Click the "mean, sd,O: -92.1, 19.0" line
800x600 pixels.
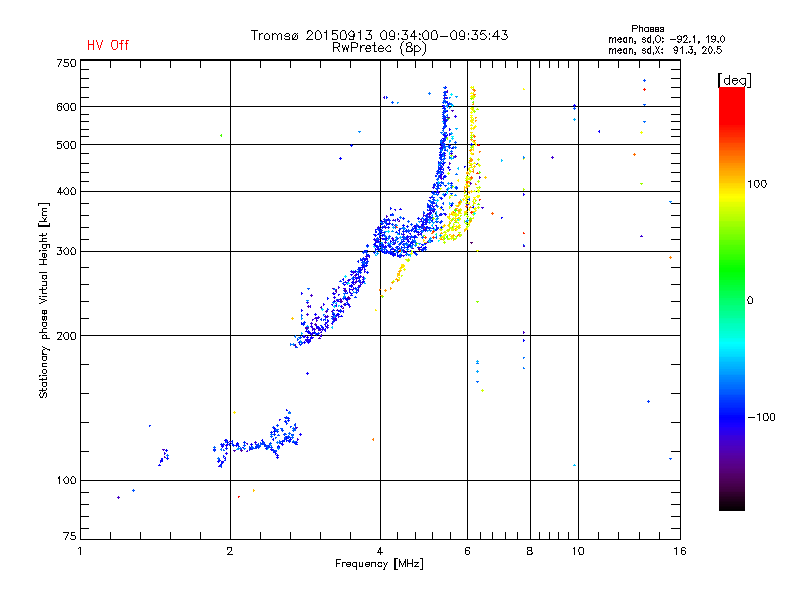666,39
